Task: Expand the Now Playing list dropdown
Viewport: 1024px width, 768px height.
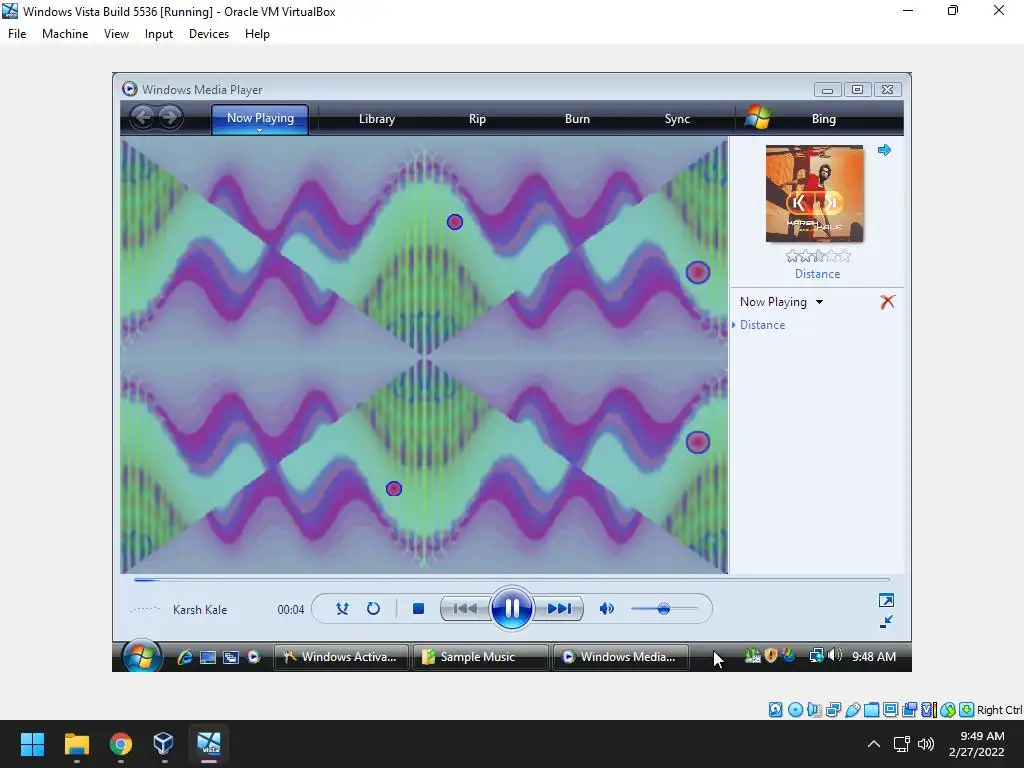Action: [820, 302]
